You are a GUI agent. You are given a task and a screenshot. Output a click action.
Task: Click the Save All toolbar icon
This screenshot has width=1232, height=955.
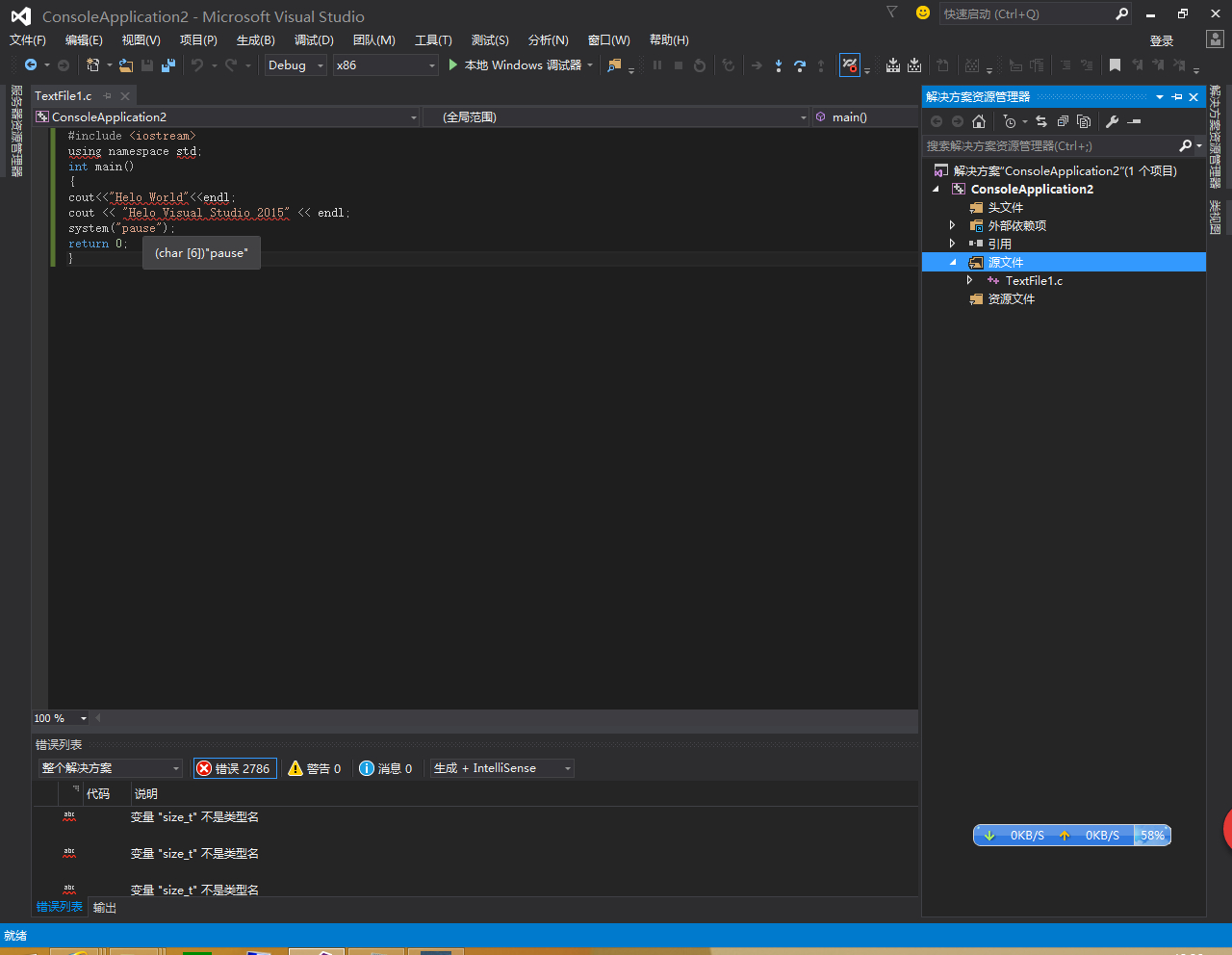tap(168, 65)
